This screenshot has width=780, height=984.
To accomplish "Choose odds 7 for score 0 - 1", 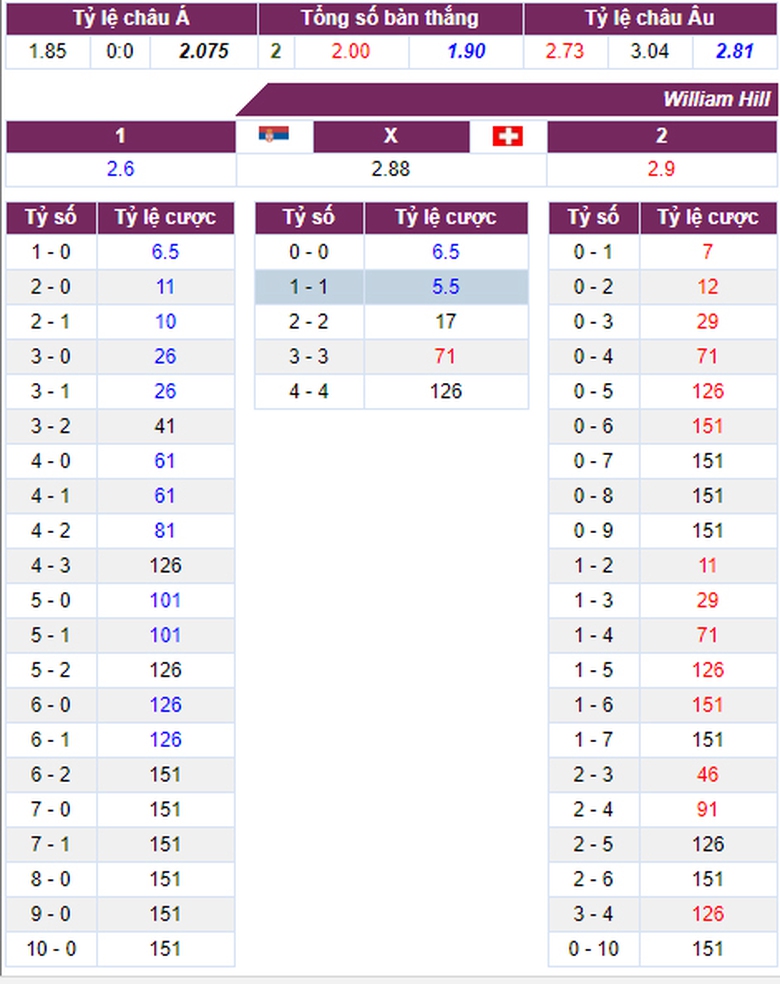I will [x=707, y=252].
